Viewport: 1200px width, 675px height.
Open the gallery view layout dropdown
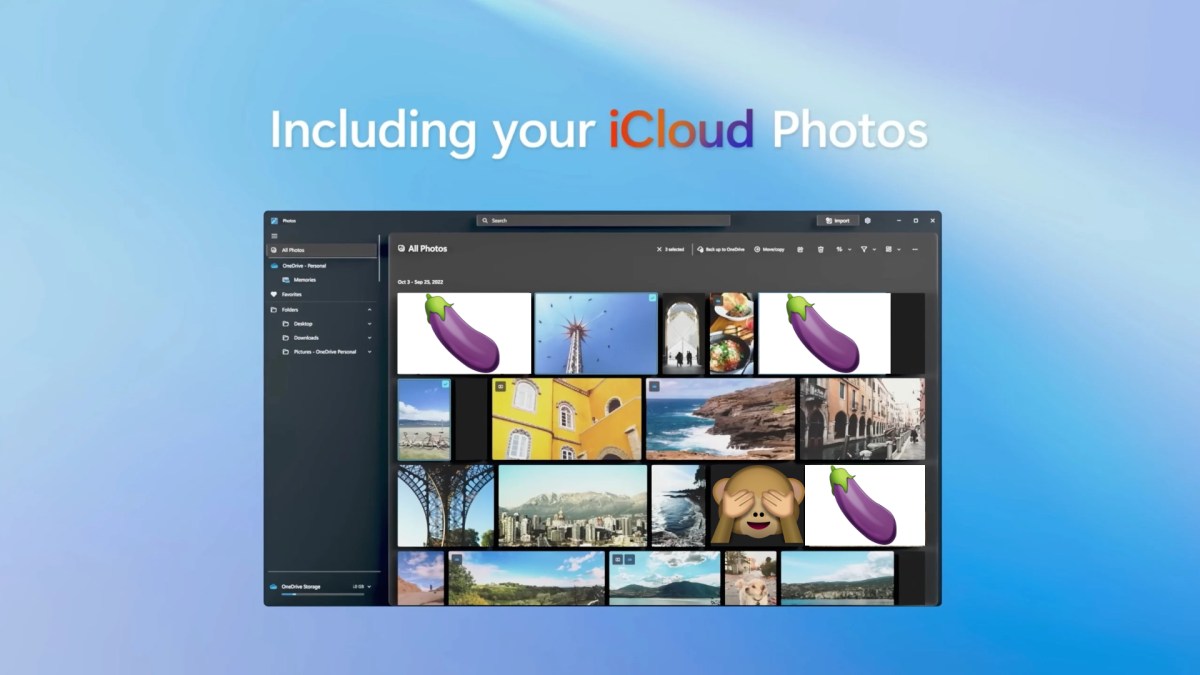(x=891, y=249)
